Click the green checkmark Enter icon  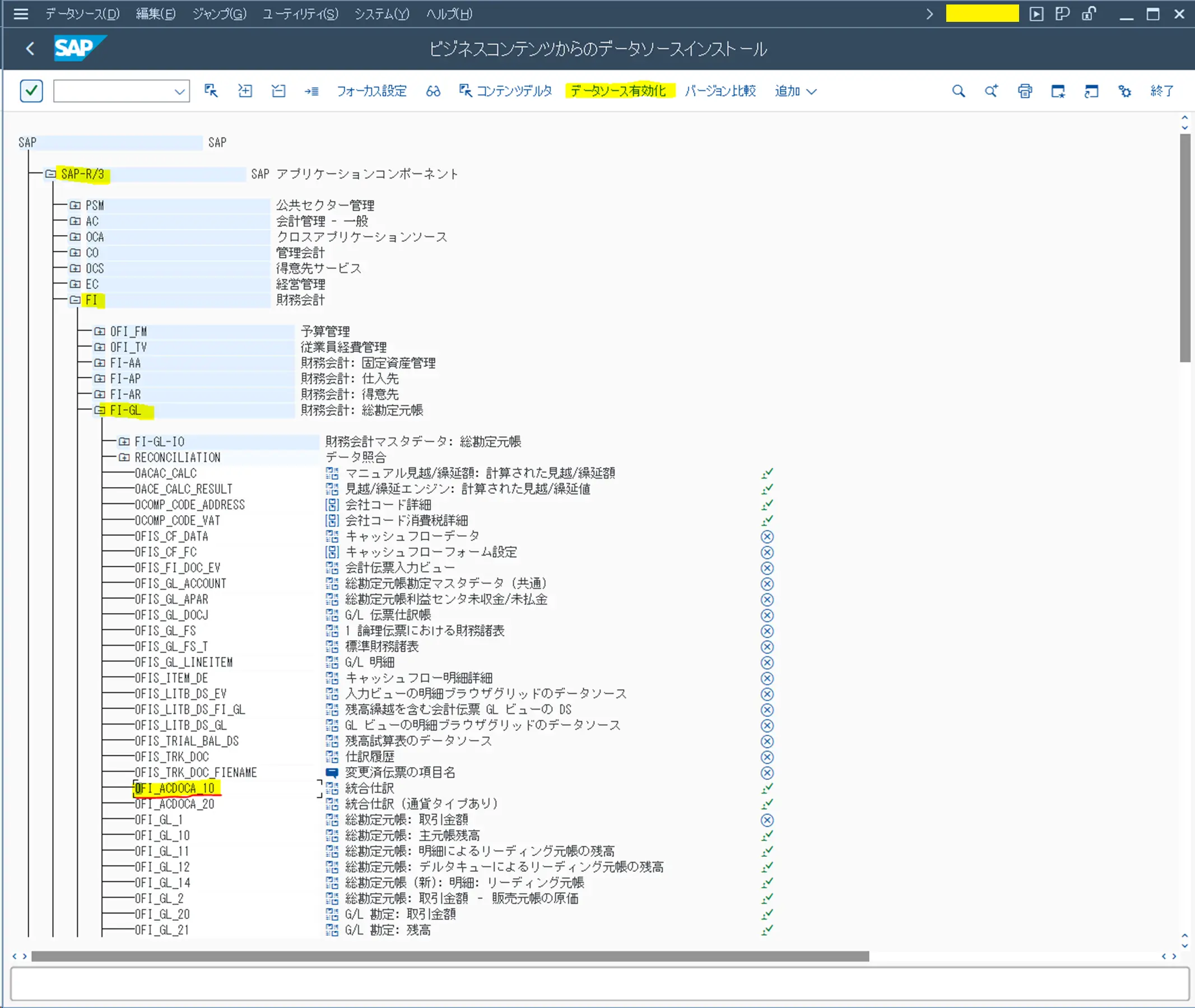31,91
